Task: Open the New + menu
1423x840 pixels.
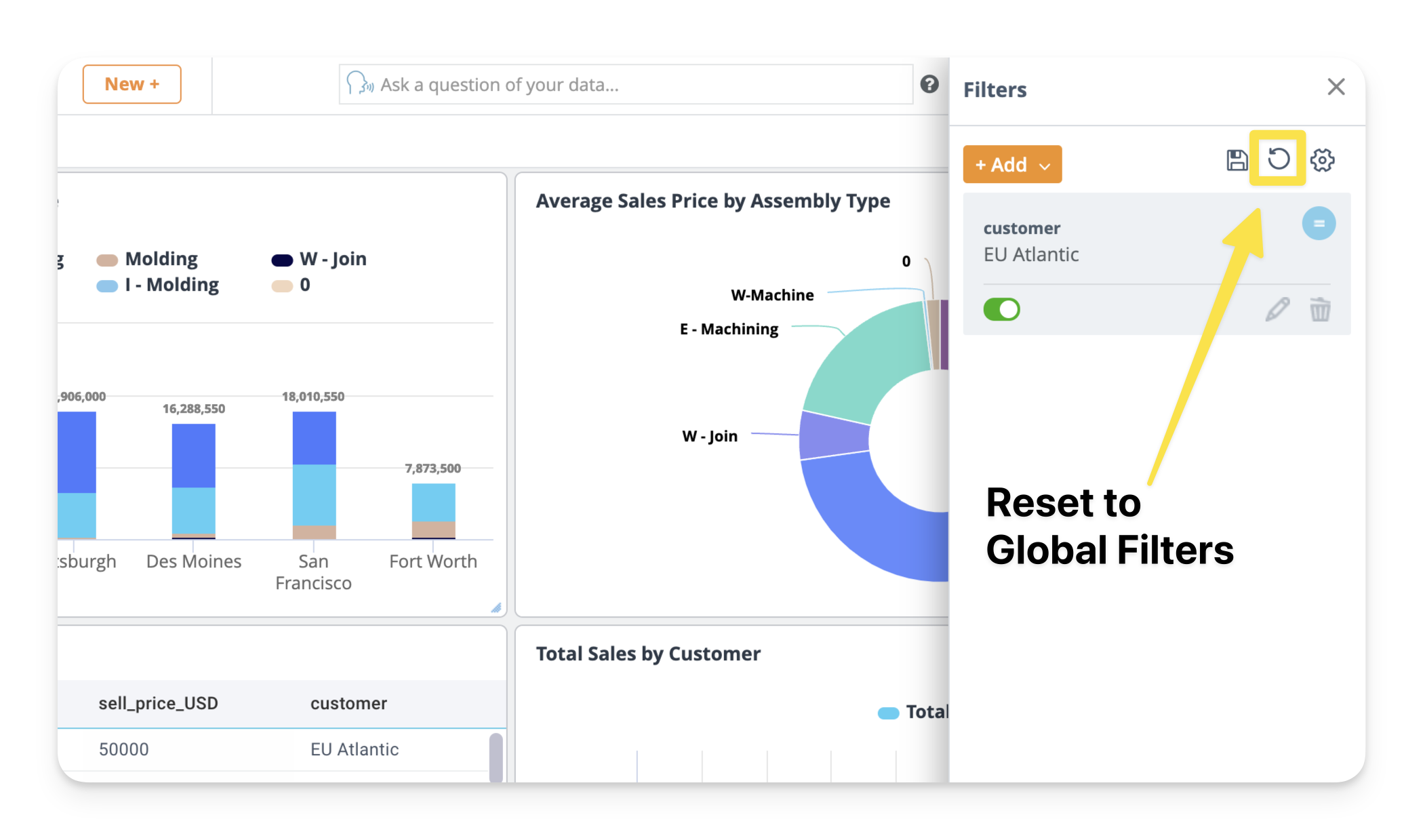Action: click(132, 84)
